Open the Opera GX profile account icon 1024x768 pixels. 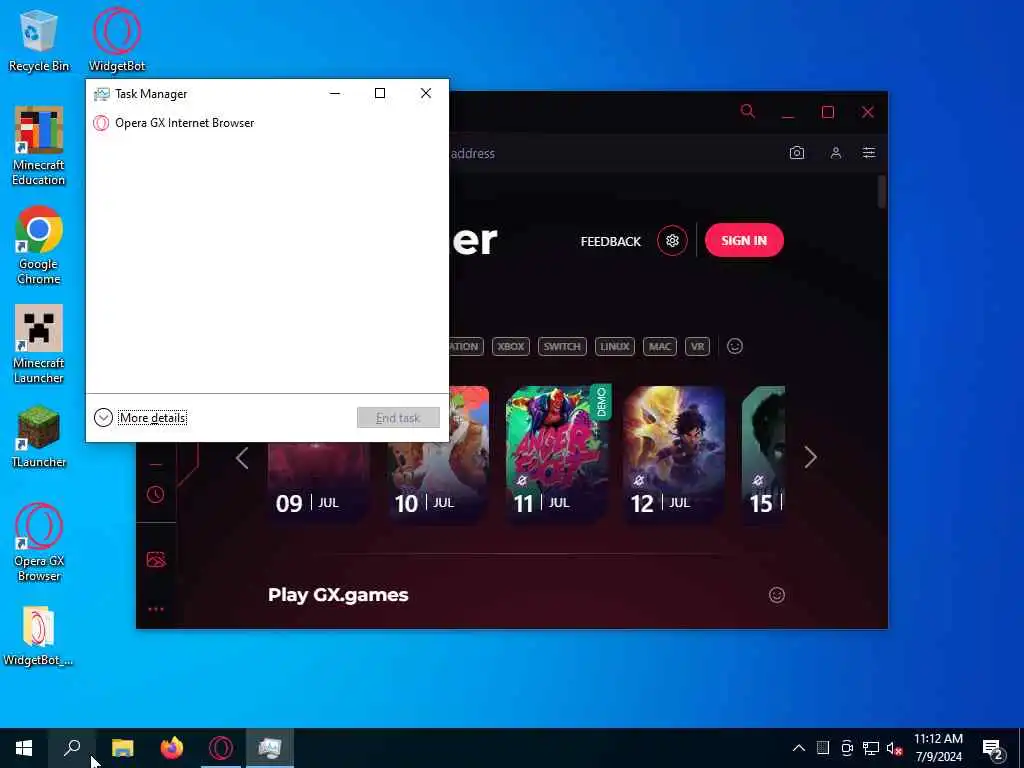coord(835,153)
